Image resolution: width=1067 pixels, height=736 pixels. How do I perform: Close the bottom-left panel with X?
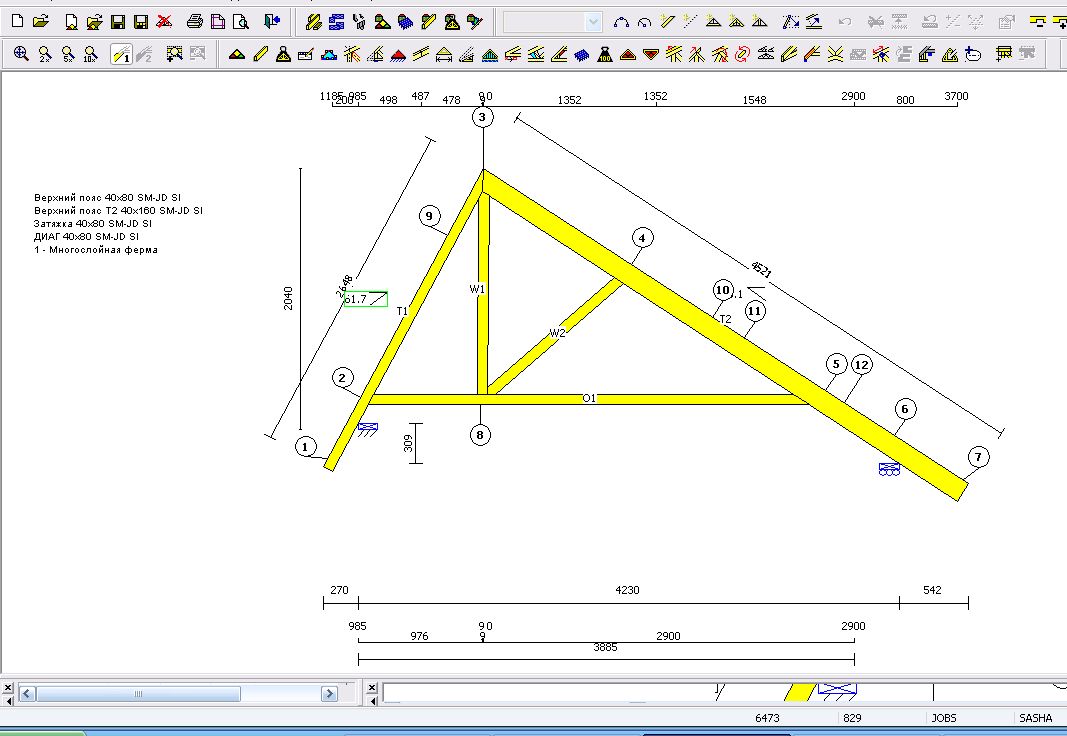pyautogui.click(x=8, y=688)
